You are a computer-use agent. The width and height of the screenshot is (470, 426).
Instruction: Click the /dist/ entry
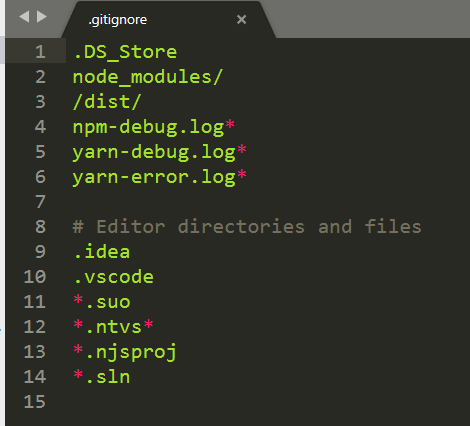107,102
